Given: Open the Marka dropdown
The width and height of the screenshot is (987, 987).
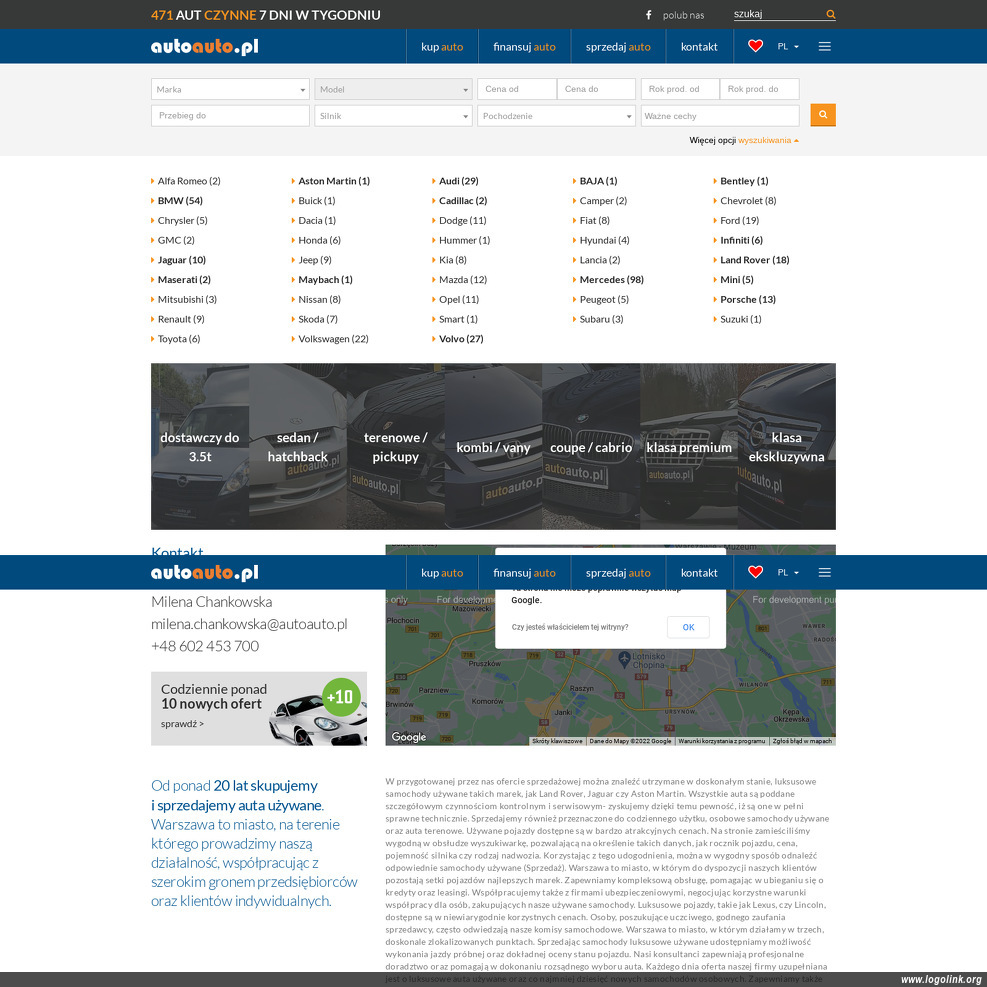Looking at the screenshot, I should [230, 89].
